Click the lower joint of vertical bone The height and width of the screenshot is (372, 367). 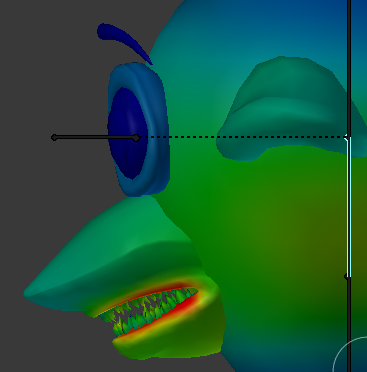(x=347, y=276)
